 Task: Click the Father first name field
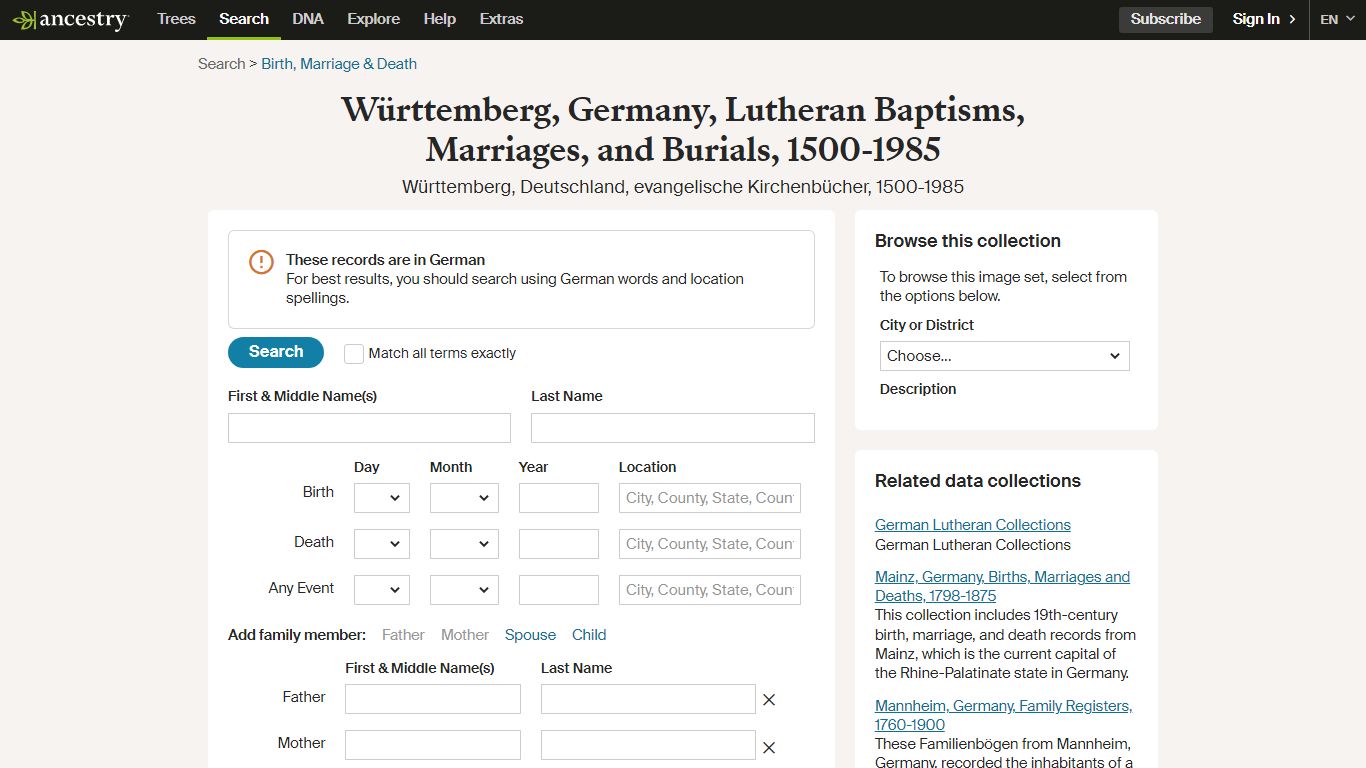click(433, 699)
